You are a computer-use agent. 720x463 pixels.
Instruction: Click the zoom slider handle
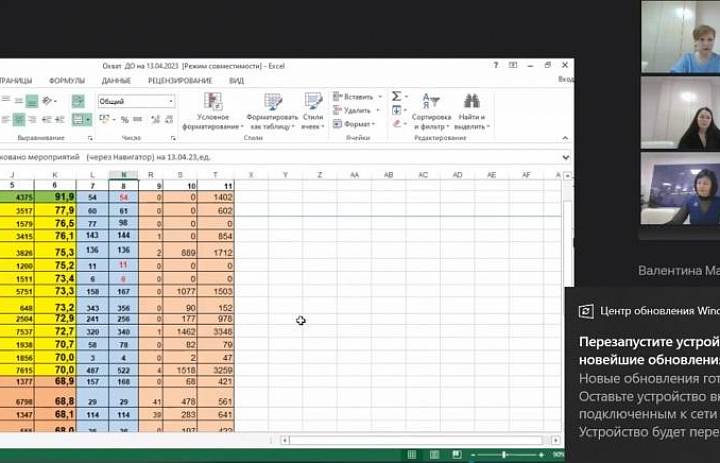(x=504, y=455)
